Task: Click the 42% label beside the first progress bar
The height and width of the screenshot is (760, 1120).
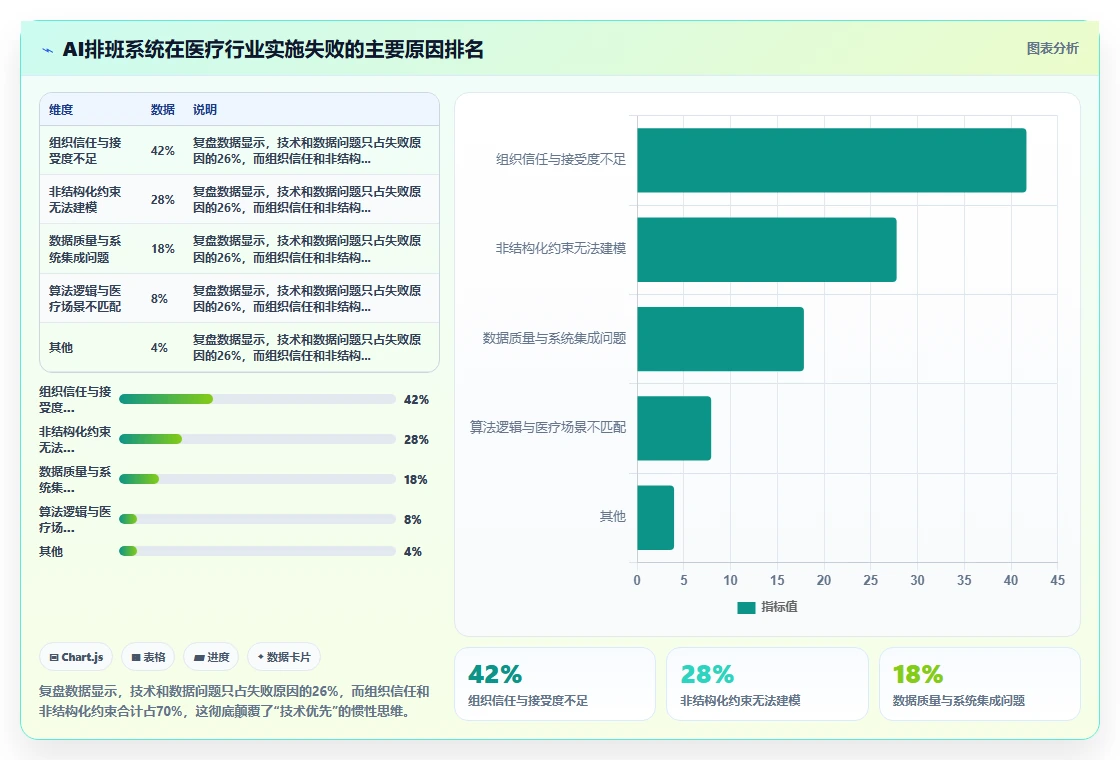Action: click(x=416, y=400)
